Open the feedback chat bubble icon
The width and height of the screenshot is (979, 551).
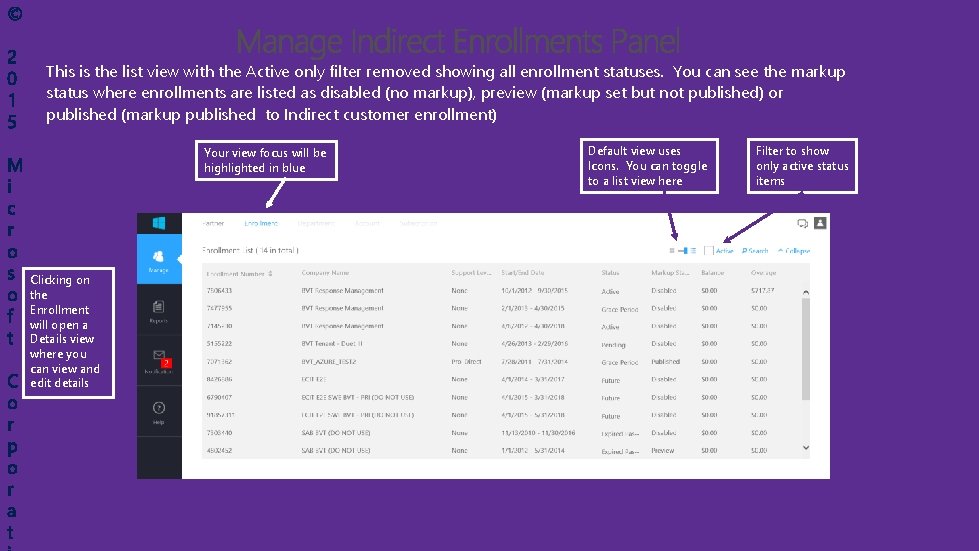pyautogui.click(x=802, y=223)
